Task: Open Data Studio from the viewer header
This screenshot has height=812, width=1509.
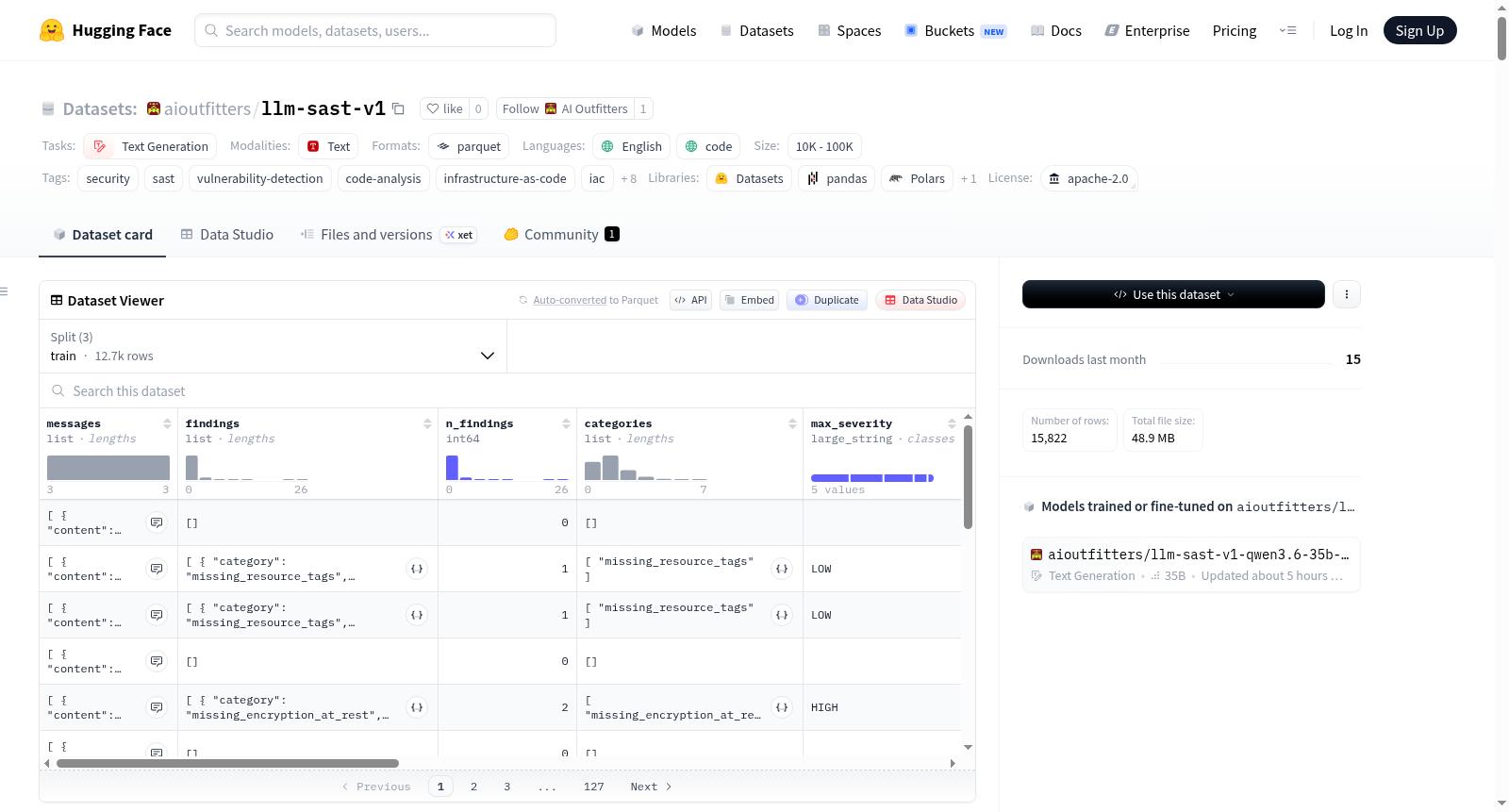Action: click(x=920, y=300)
